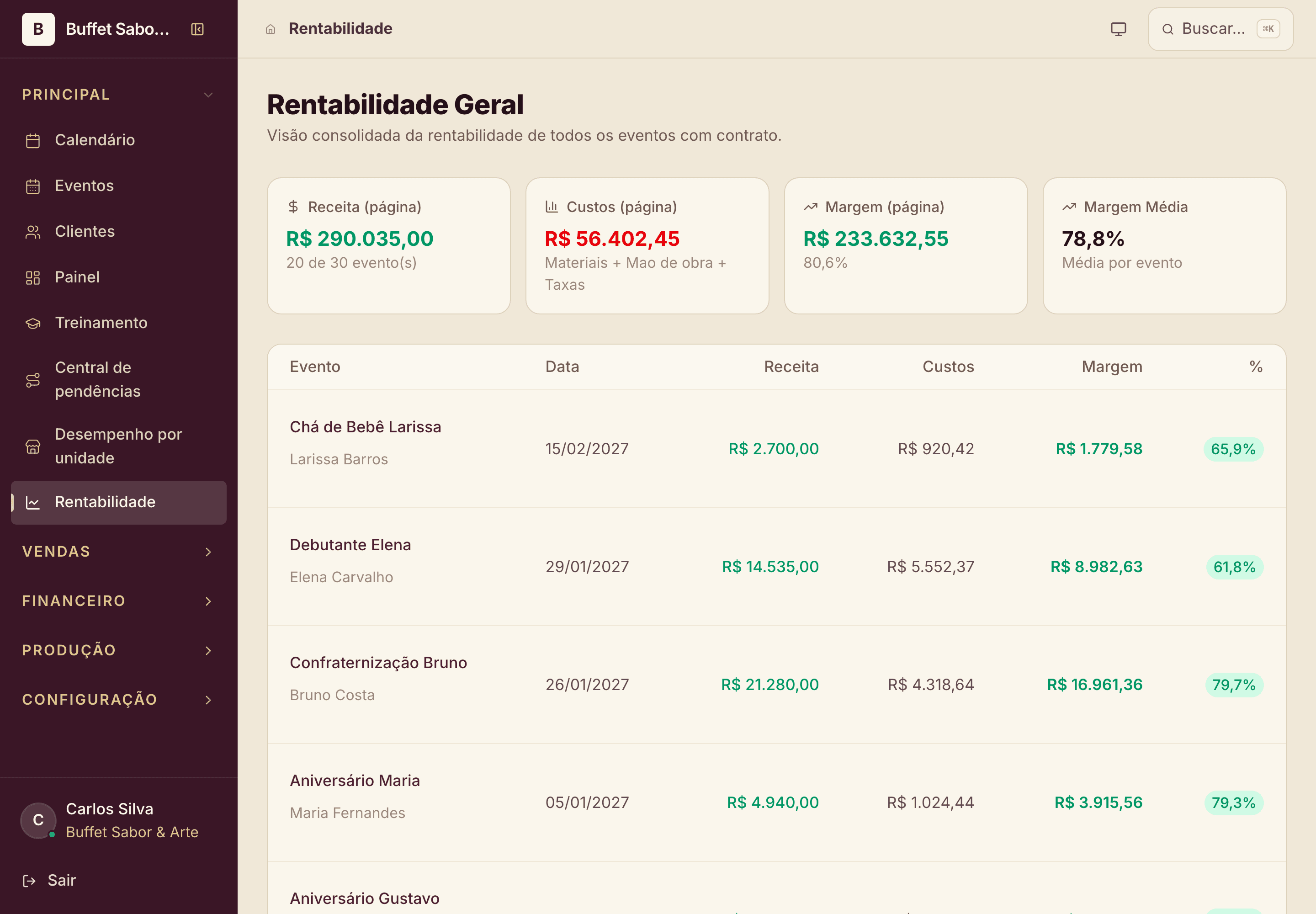Expand the PRODUÇÃO section
This screenshot has width=1316, height=914.
[118, 650]
